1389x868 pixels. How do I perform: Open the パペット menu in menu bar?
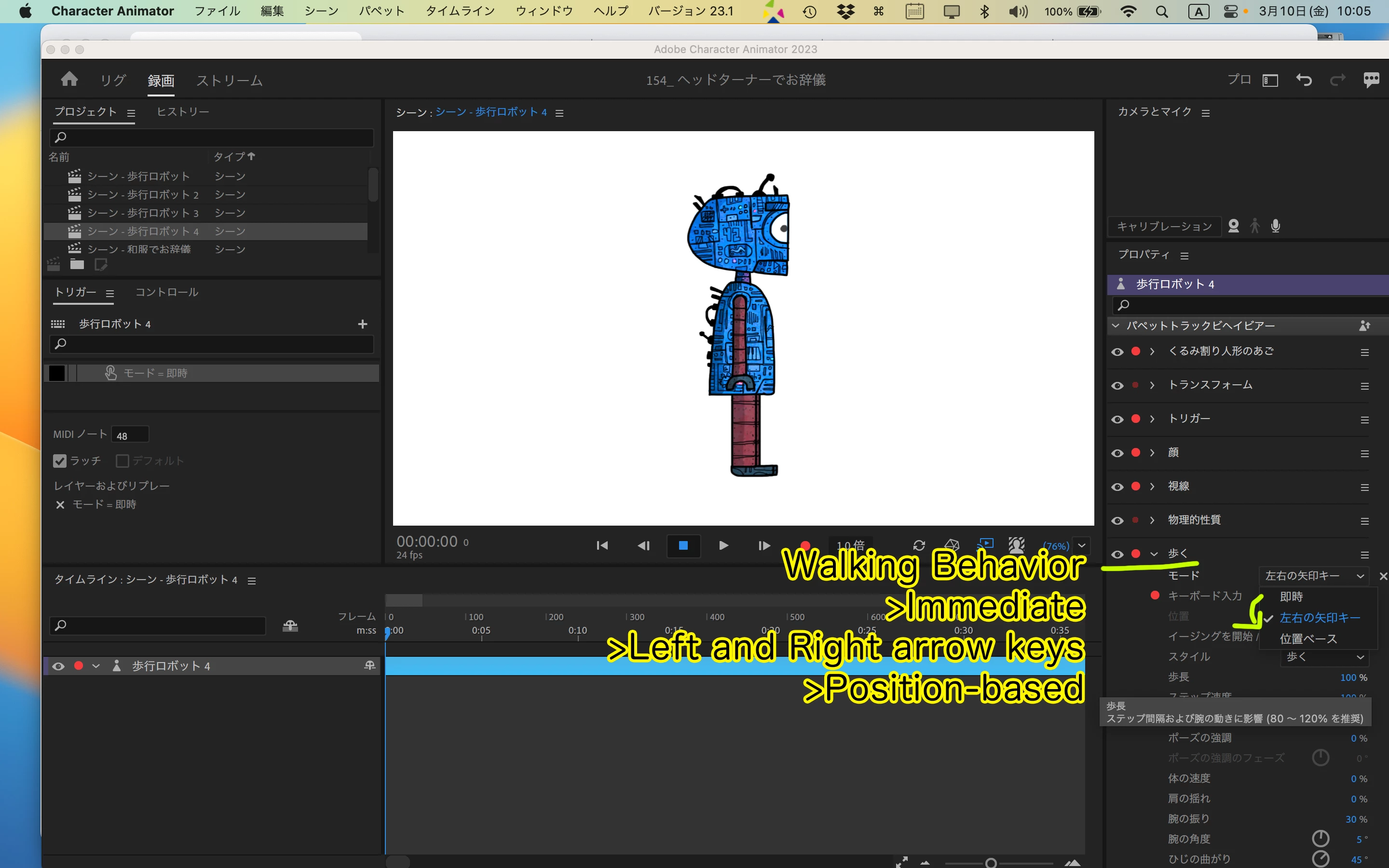(381, 11)
